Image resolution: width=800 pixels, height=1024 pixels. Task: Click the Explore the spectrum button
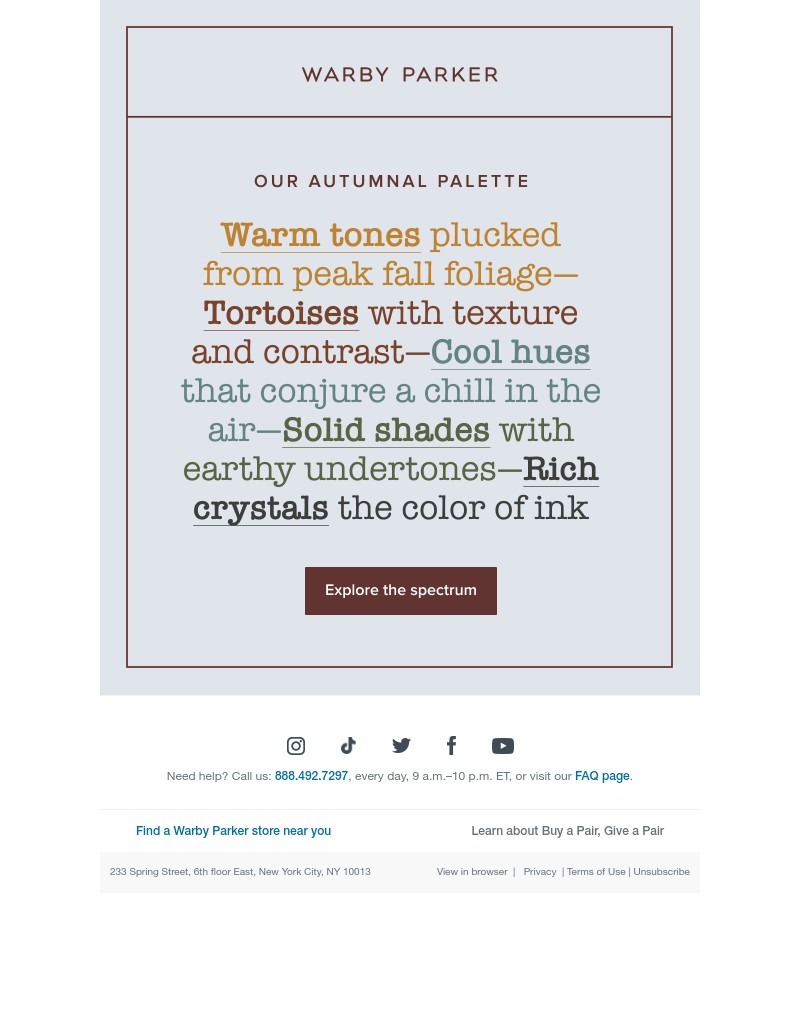(401, 590)
